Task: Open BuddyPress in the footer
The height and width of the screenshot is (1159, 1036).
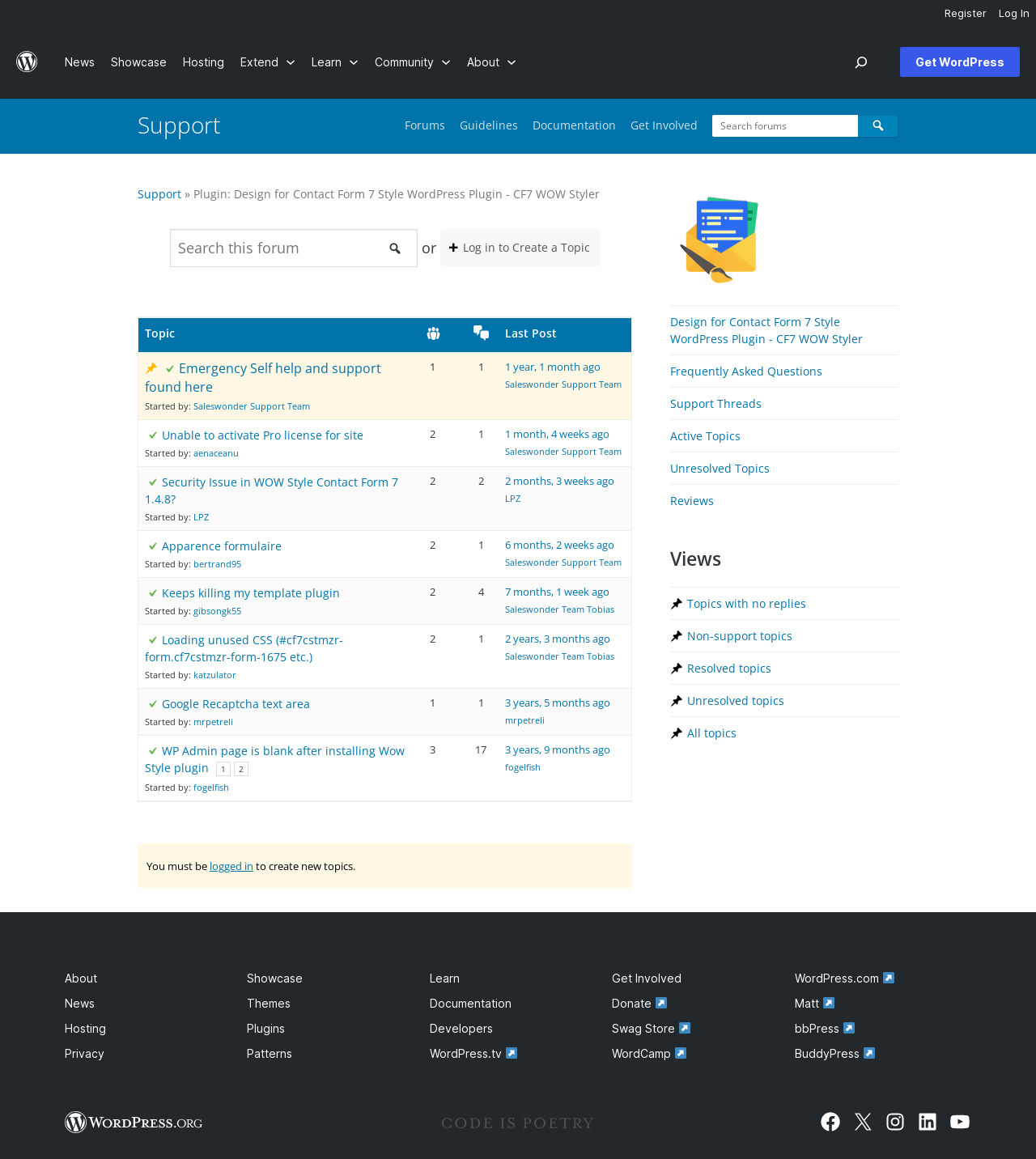Action: [834, 1054]
